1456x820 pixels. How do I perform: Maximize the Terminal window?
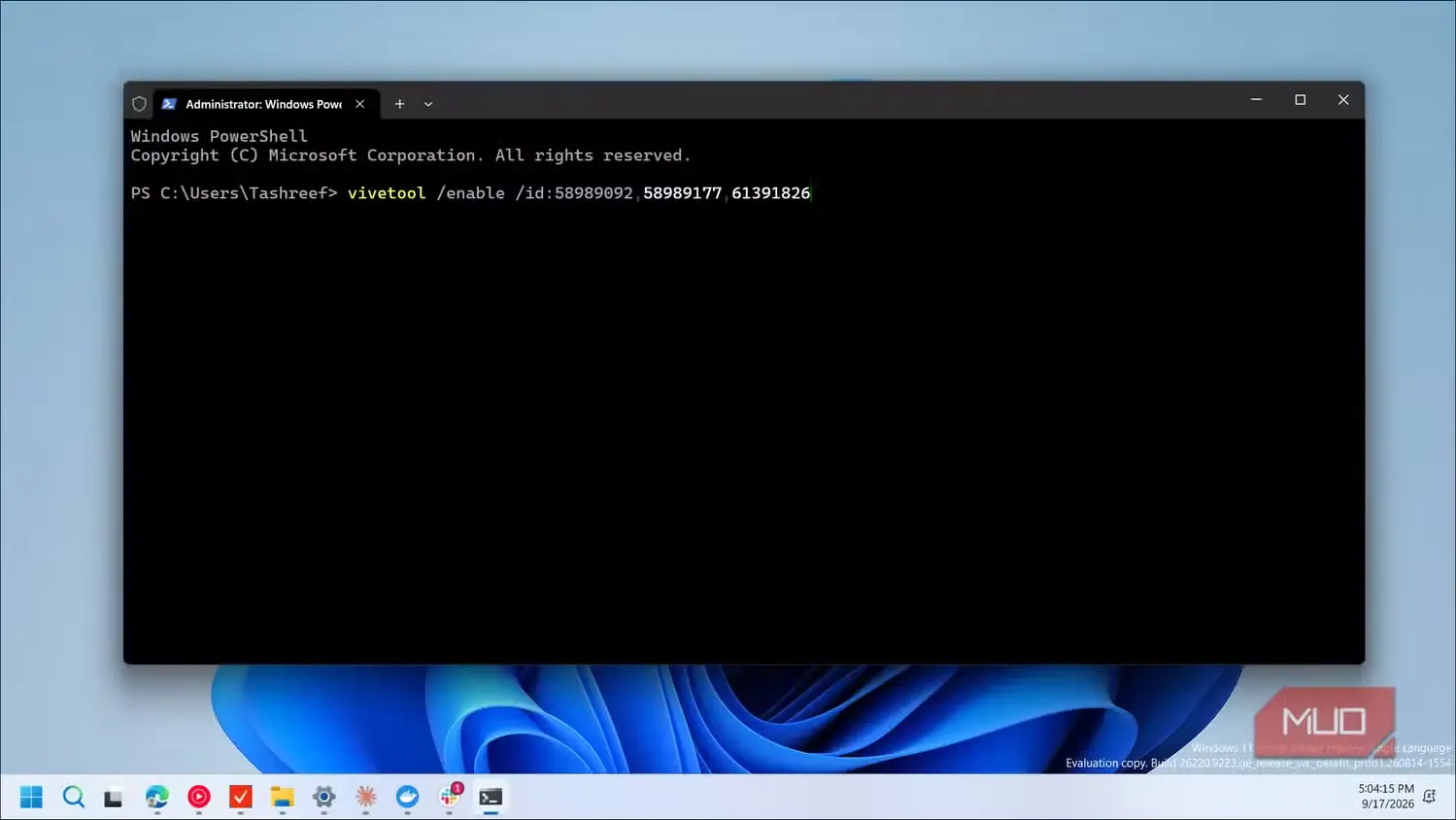point(1301,100)
